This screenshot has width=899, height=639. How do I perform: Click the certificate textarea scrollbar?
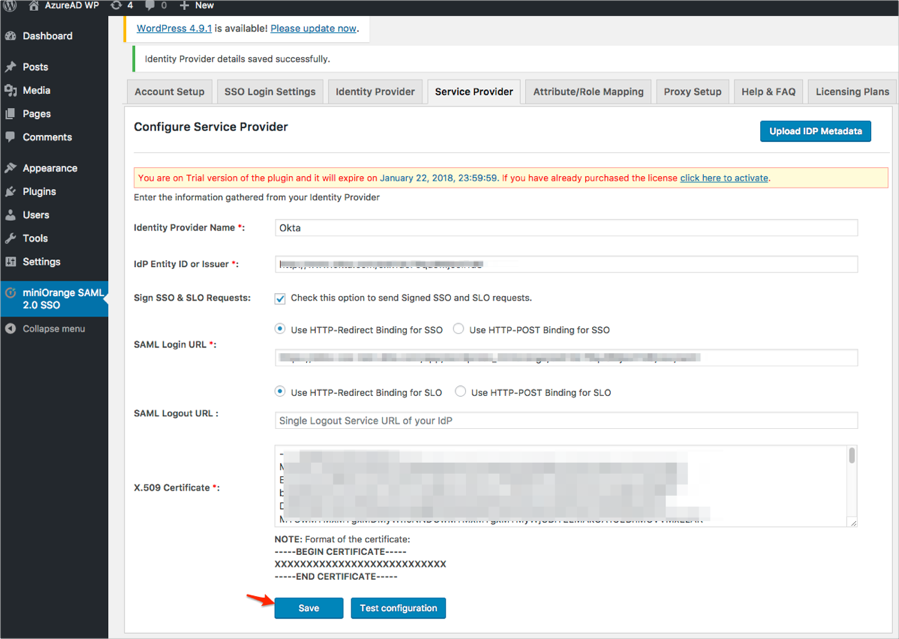point(852,457)
